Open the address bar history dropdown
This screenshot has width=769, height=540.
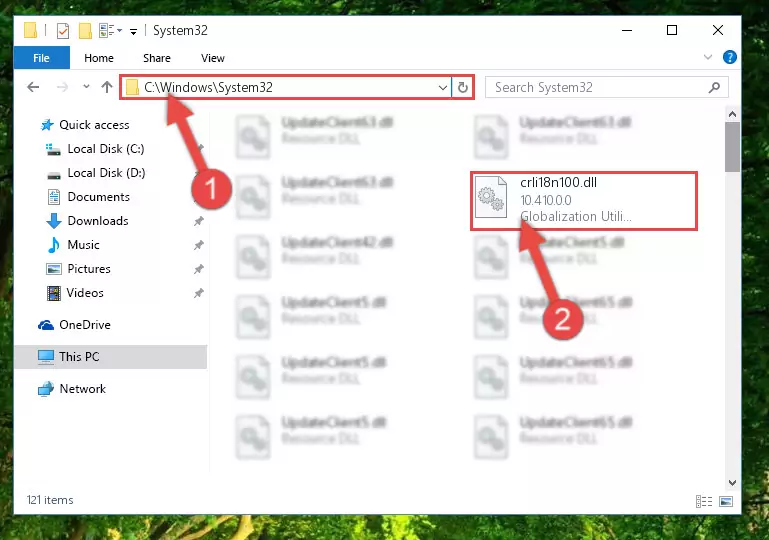click(x=443, y=87)
